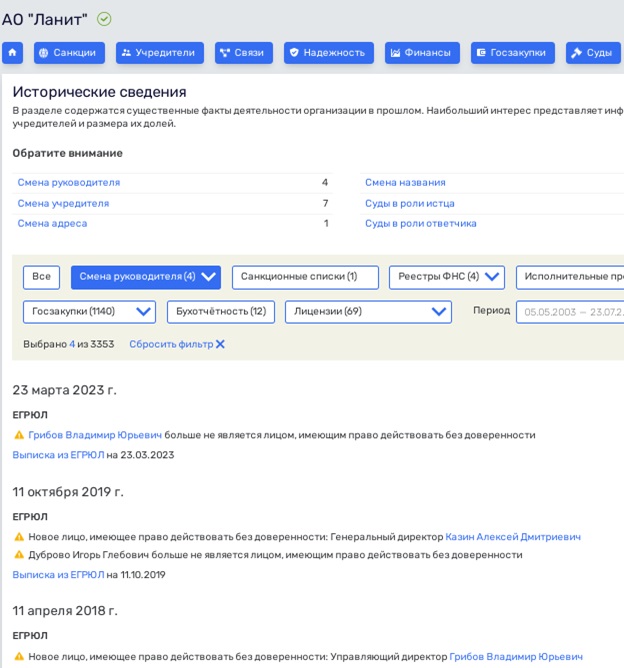Click the green verified checkmark near АО Ланит
Image resolution: width=624 pixels, height=668 pixels.
pyautogui.click(x=104, y=19)
